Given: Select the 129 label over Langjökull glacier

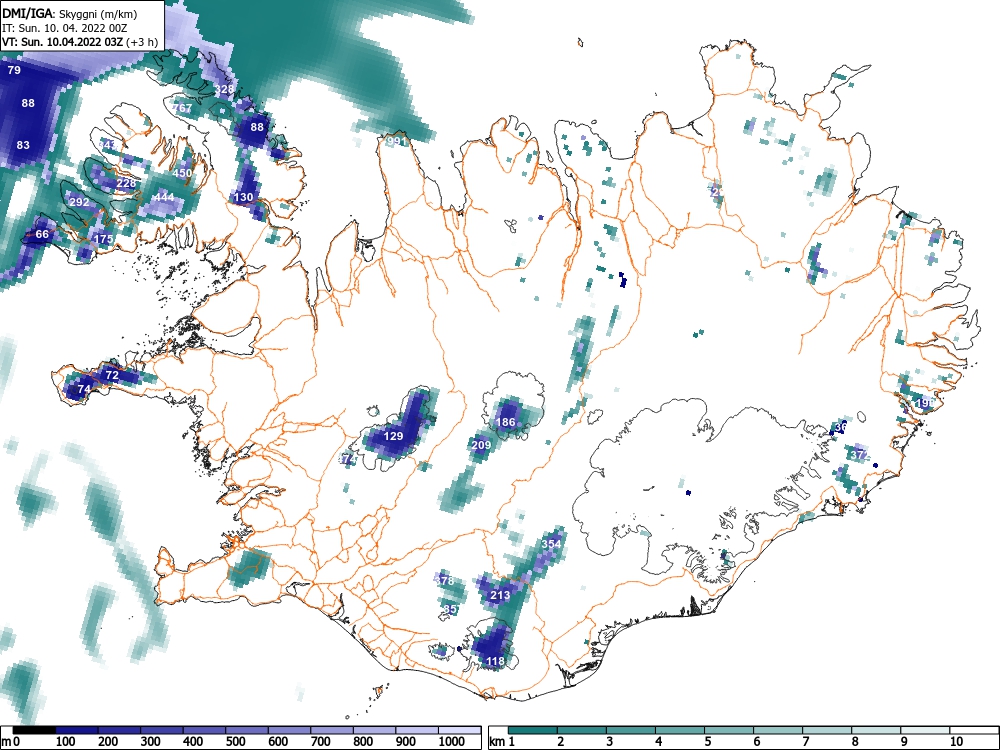Looking at the screenshot, I should 393,436.
